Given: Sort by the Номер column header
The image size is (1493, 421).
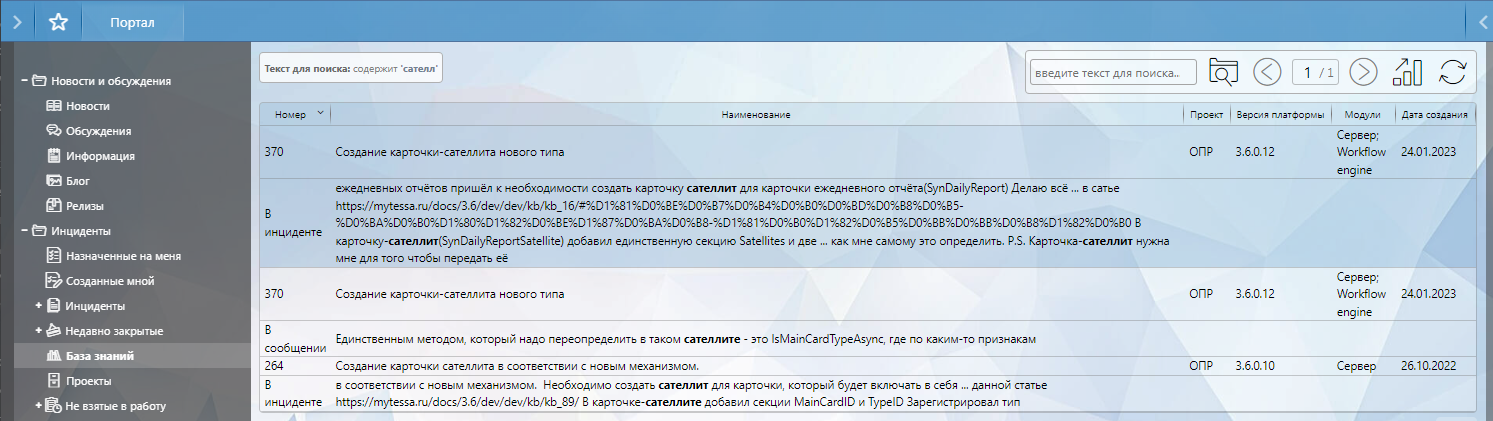Looking at the screenshot, I should [x=290, y=115].
